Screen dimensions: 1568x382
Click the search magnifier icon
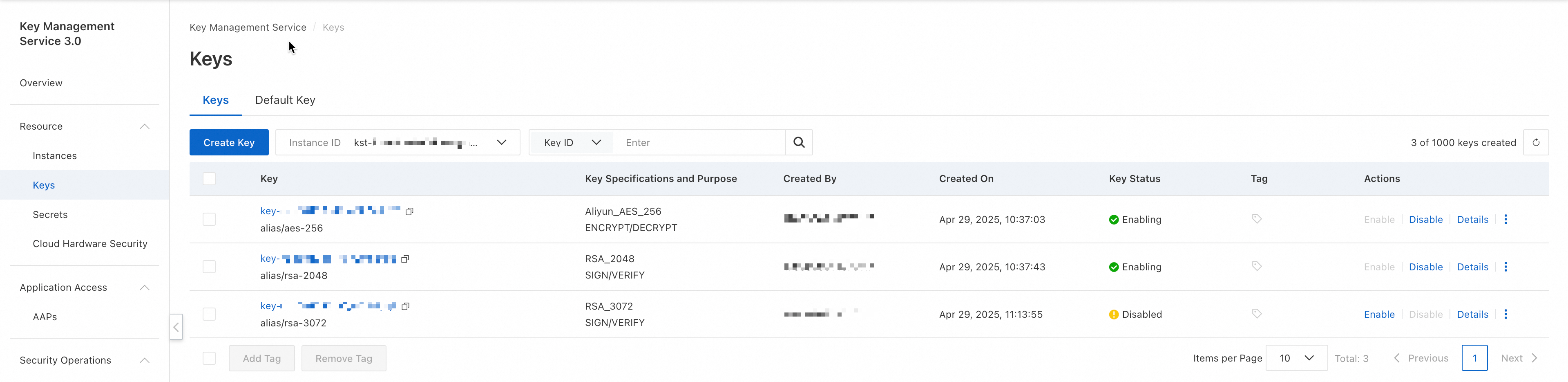click(x=799, y=143)
